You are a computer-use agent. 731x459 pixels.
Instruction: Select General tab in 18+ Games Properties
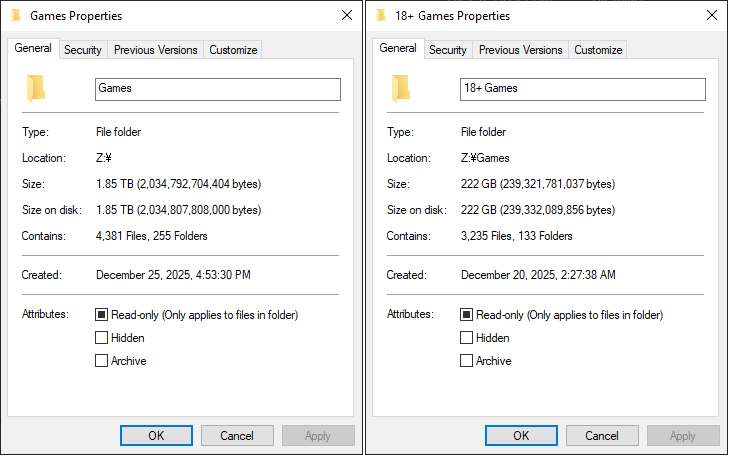(398, 48)
